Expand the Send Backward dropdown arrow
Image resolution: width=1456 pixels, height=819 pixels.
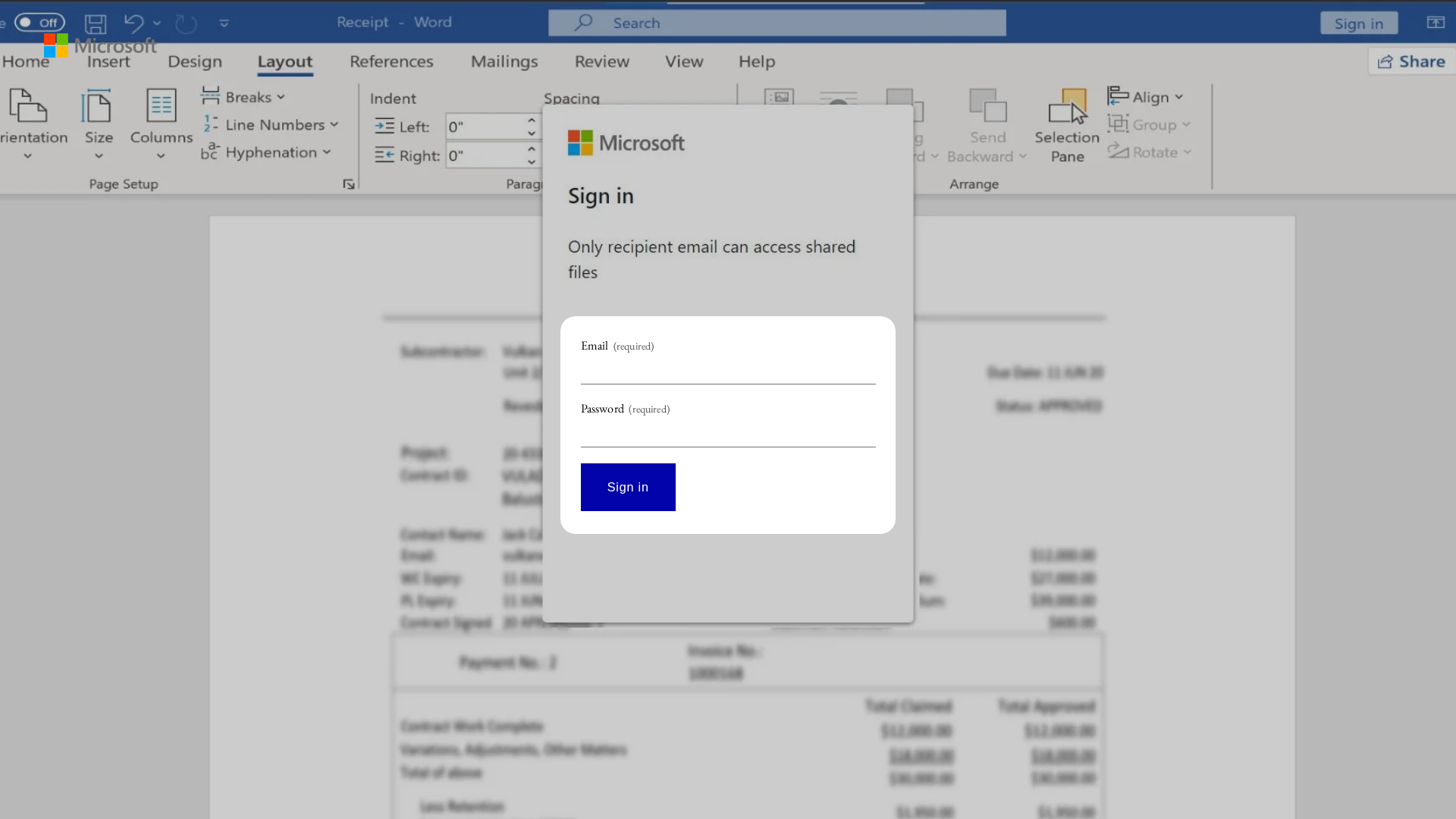tap(1023, 157)
